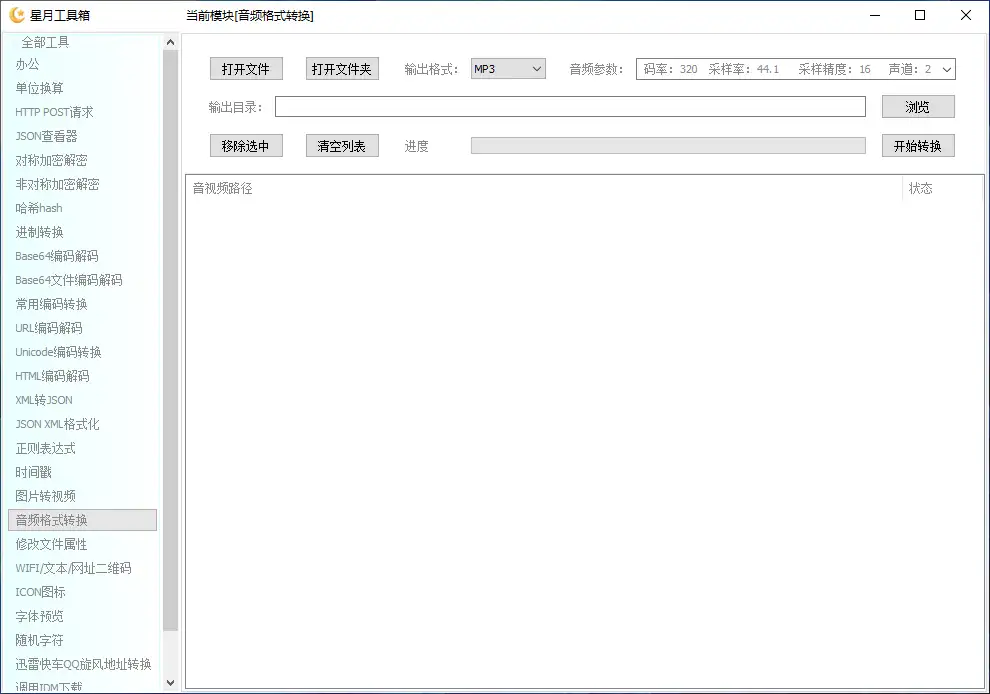Screen dimensions: 990x694
Task: Select 全部工具 in the sidebar
Action: (x=45, y=42)
